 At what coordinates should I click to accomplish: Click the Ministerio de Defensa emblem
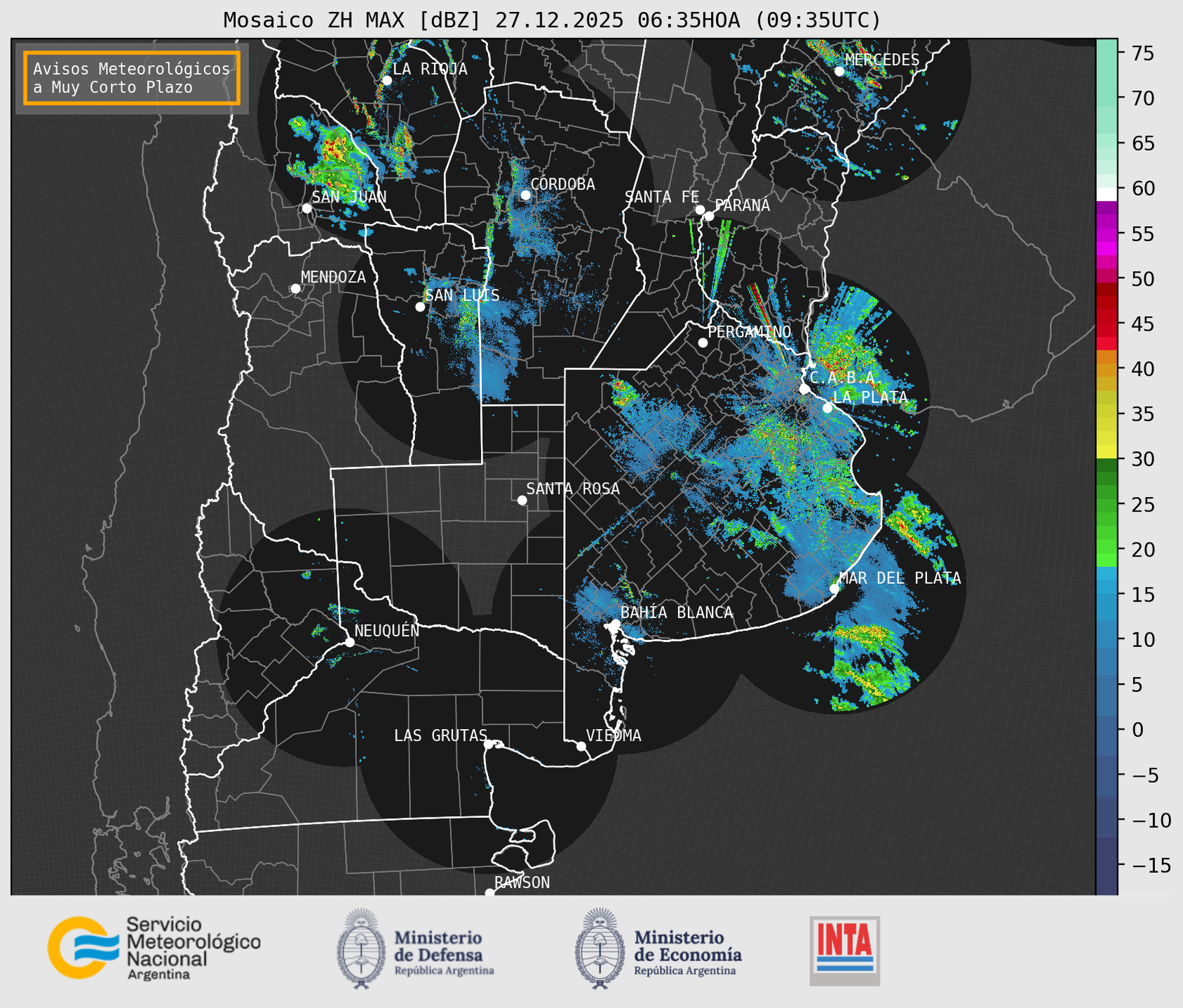360,948
